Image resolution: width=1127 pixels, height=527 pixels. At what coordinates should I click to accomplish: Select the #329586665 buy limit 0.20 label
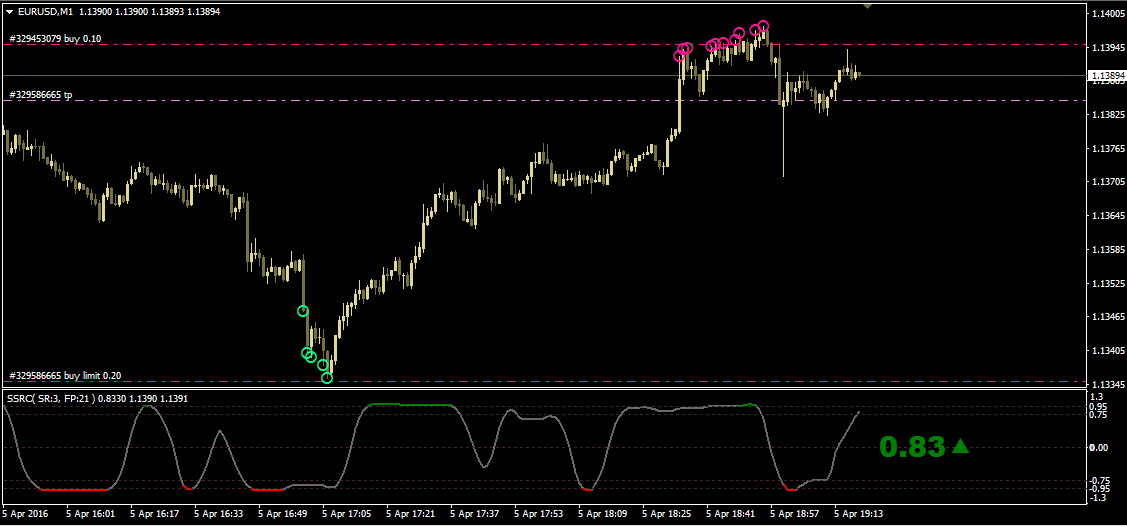[65, 375]
